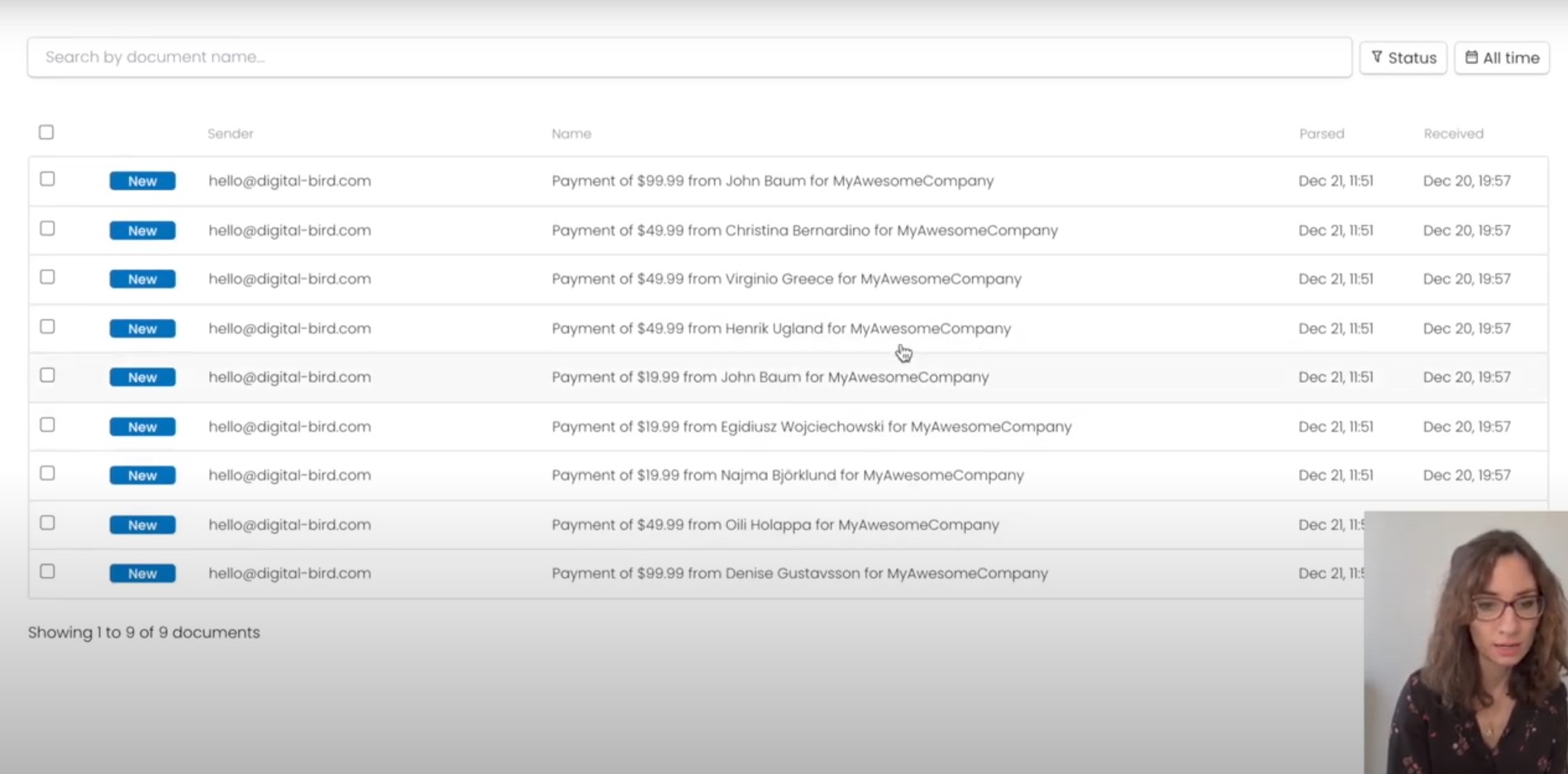Sort by the Name column header

click(x=571, y=133)
